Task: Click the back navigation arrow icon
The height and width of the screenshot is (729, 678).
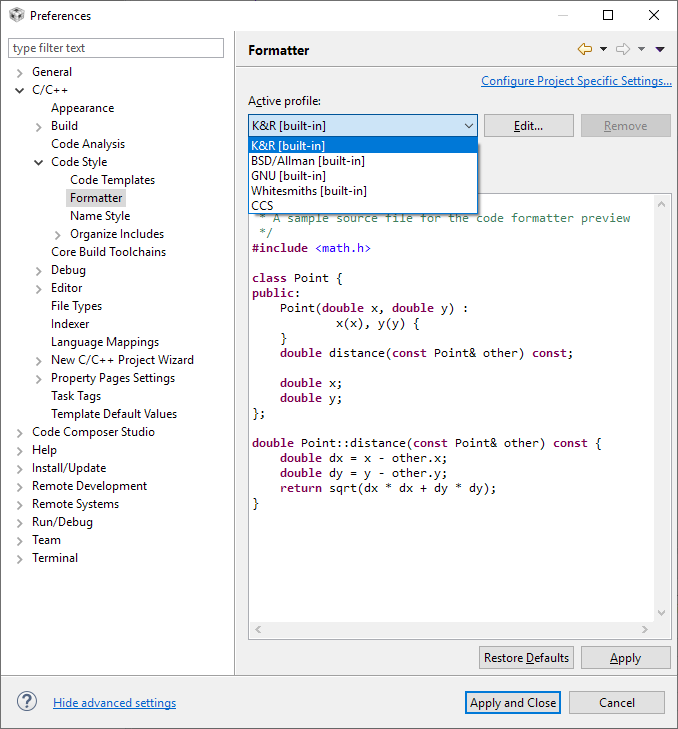Action: click(x=585, y=49)
